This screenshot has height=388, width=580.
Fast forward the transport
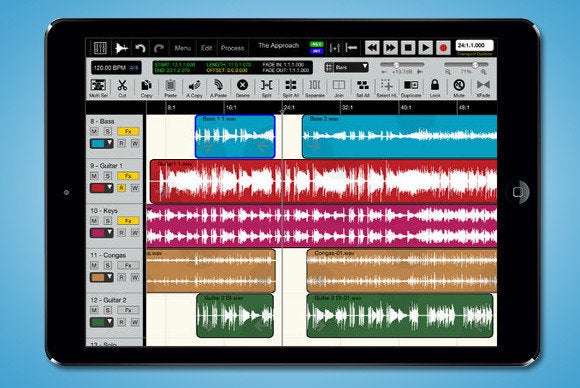point(390,48)
